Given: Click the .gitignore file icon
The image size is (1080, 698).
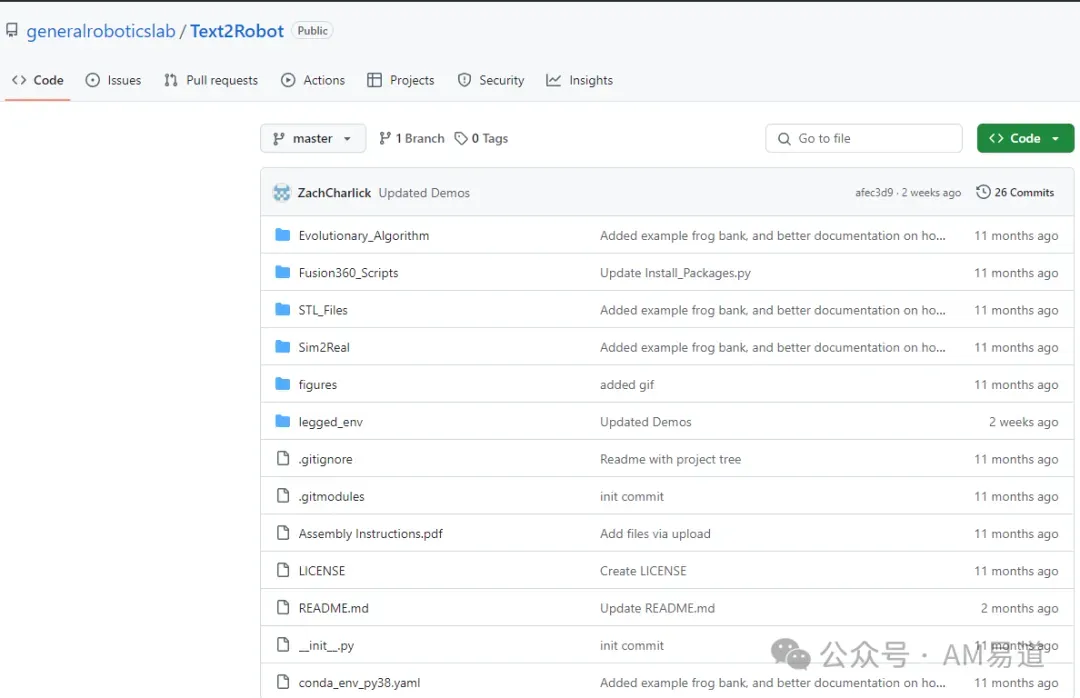Looking at the screenshot, I should click(x=282, y=458).
